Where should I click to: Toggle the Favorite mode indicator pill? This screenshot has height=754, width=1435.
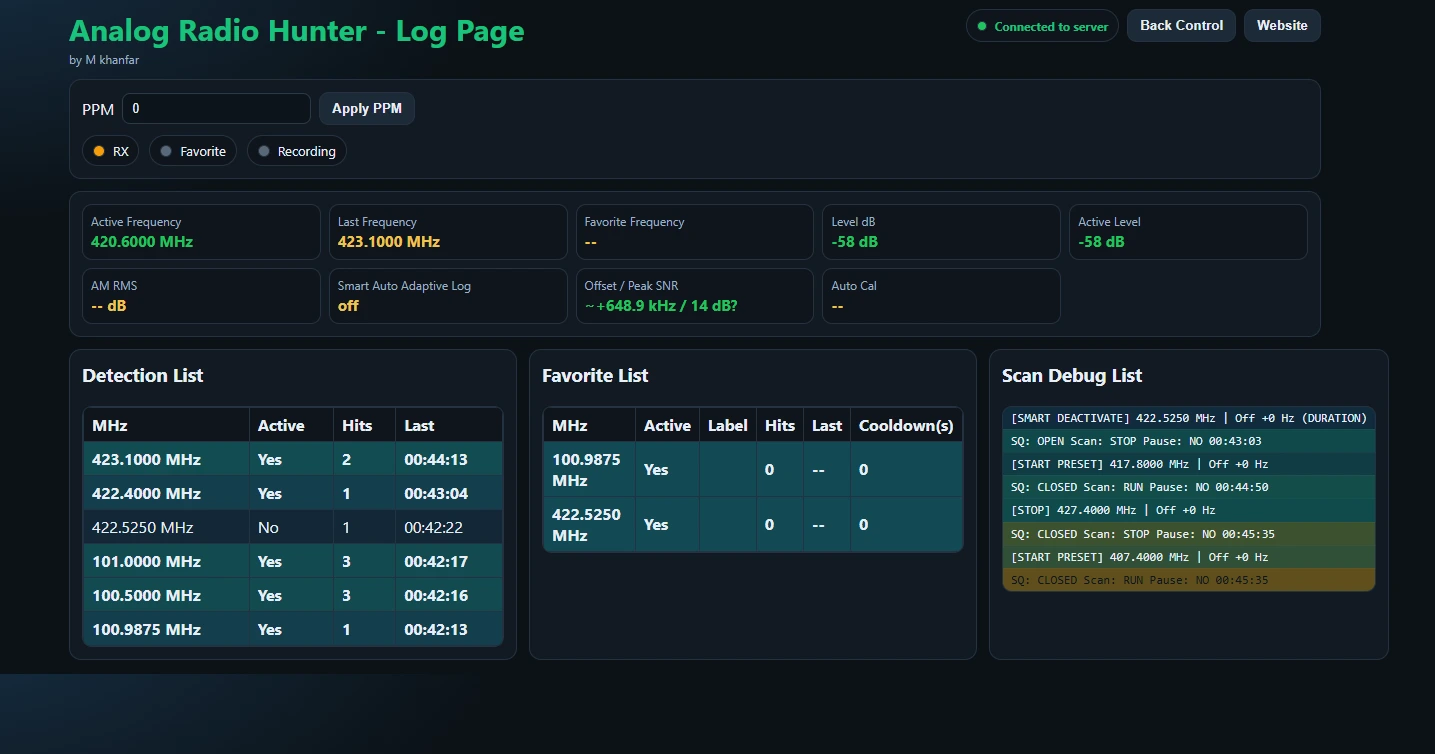click(192, 151)
